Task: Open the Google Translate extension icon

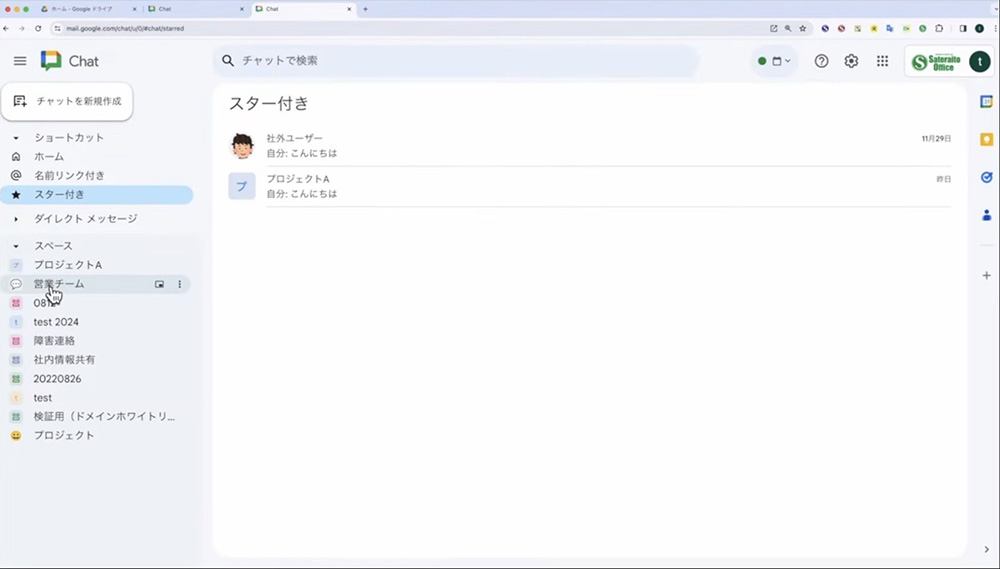Action: tap(890, 29)
